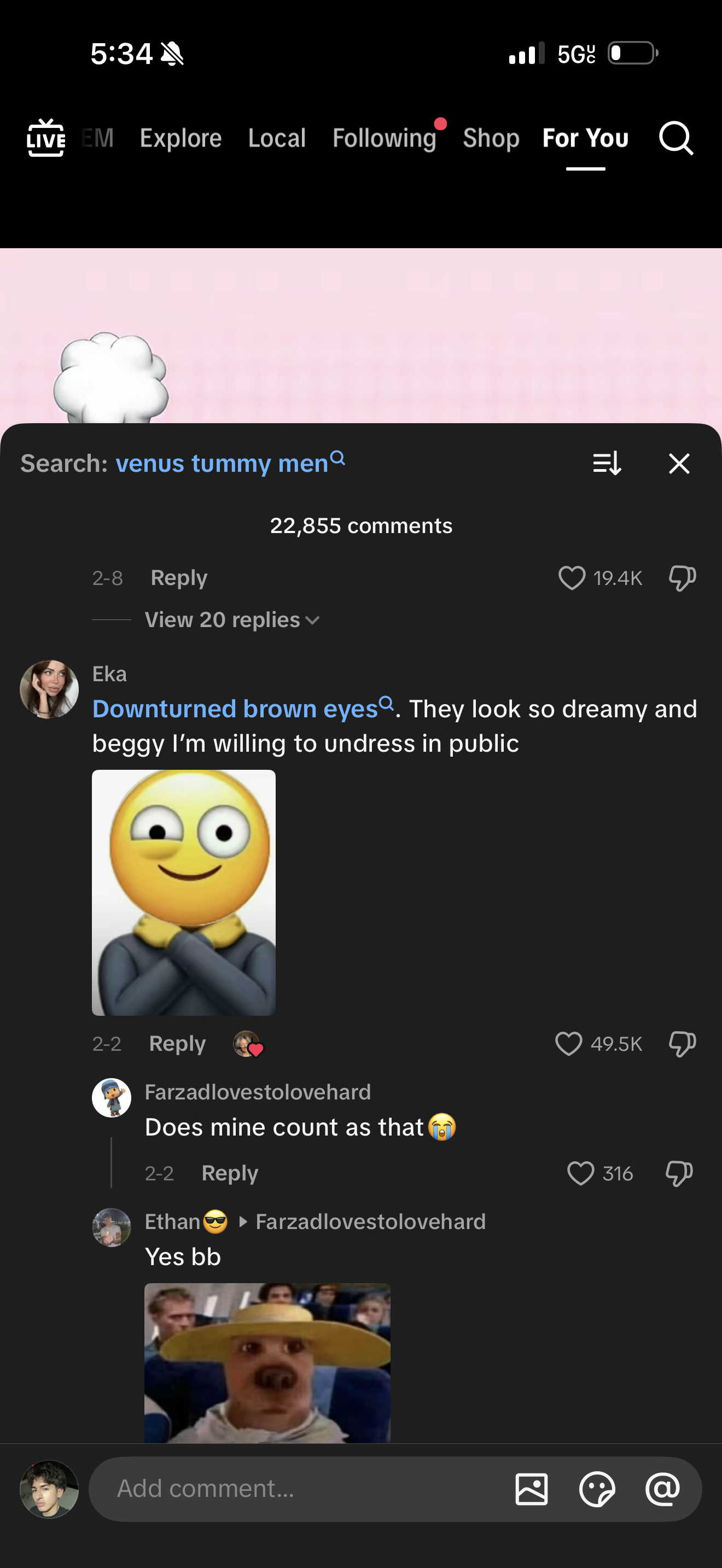The height and width of the screenshot is (1568, 722).
Task: Close the comments panel
Action: point(679,463)
